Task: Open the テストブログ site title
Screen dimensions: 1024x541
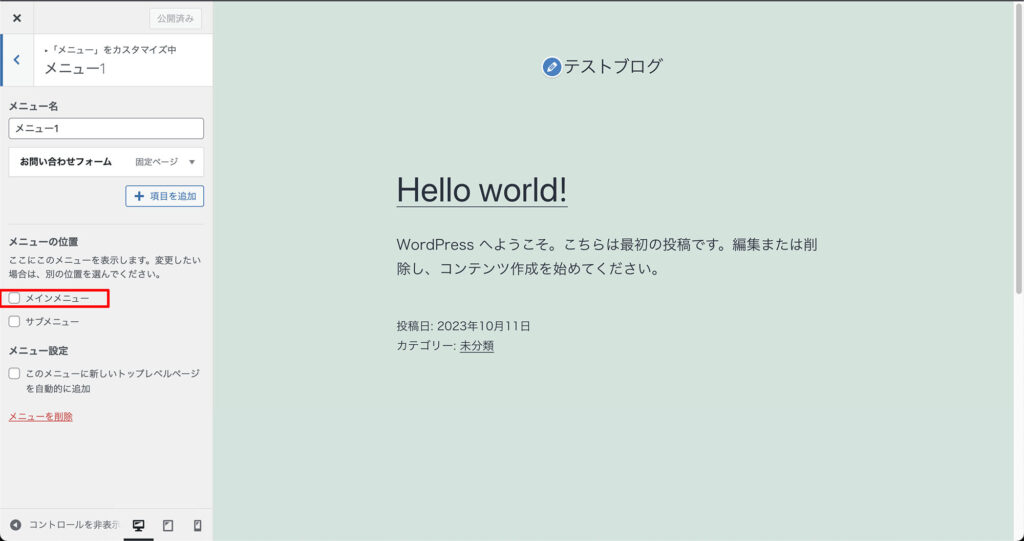Action: 613,66
